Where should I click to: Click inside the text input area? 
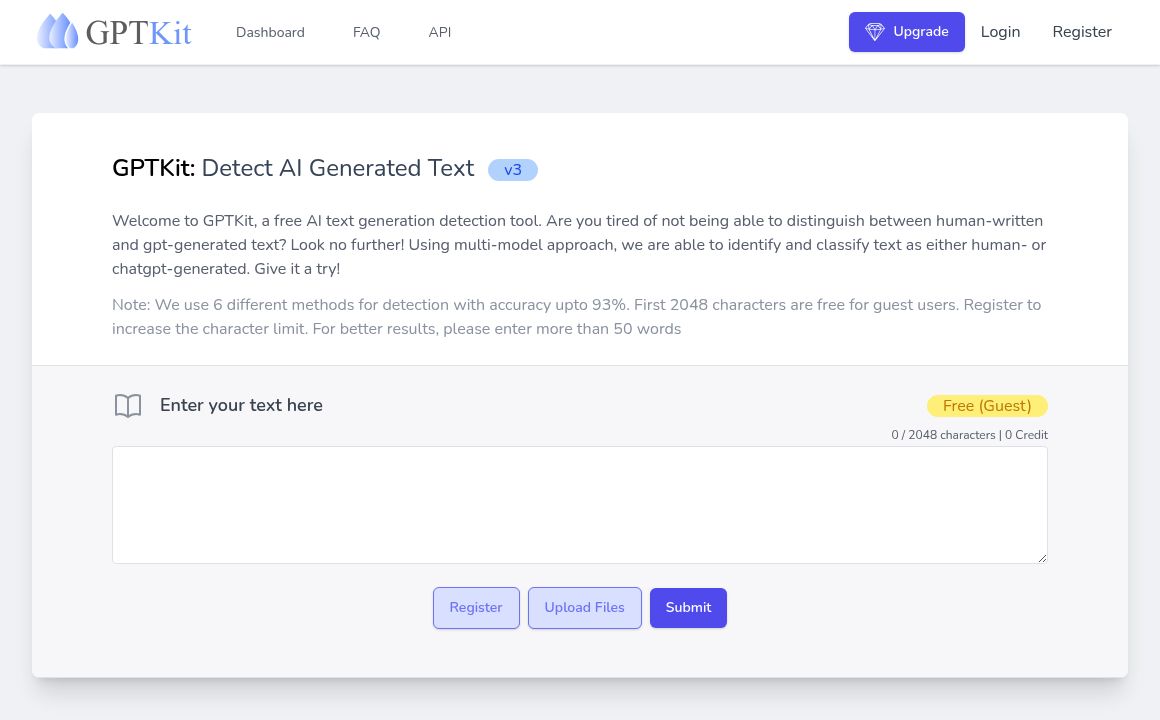point(580,504)
